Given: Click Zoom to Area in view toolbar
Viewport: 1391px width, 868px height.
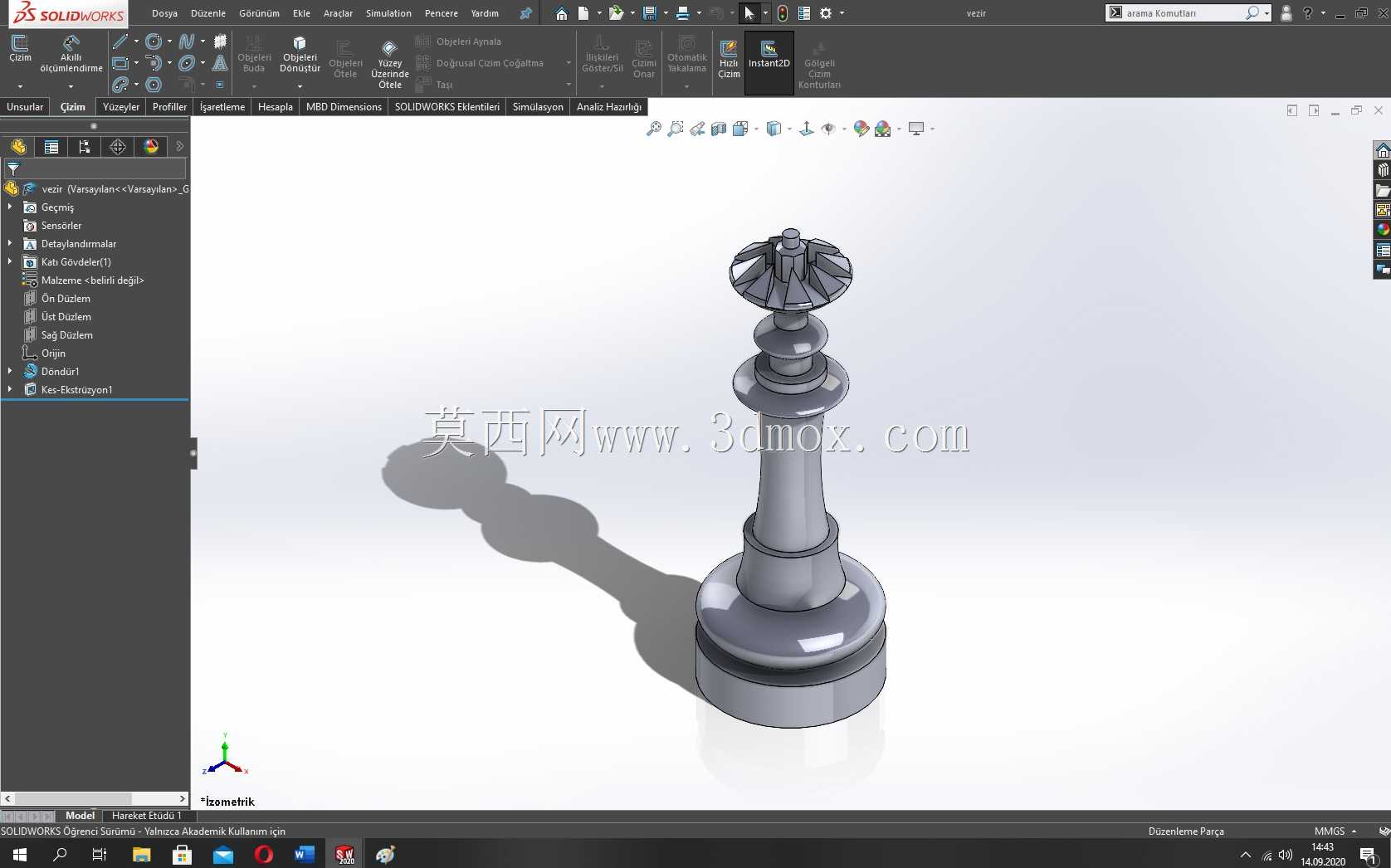Looking at the screenshot, I should [x=676, y=129].
